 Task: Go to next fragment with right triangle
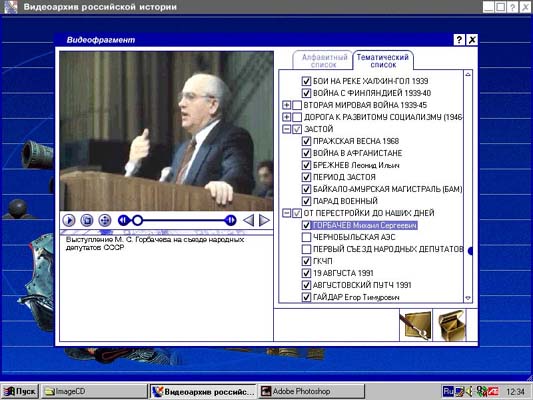[x=264, y=221]
